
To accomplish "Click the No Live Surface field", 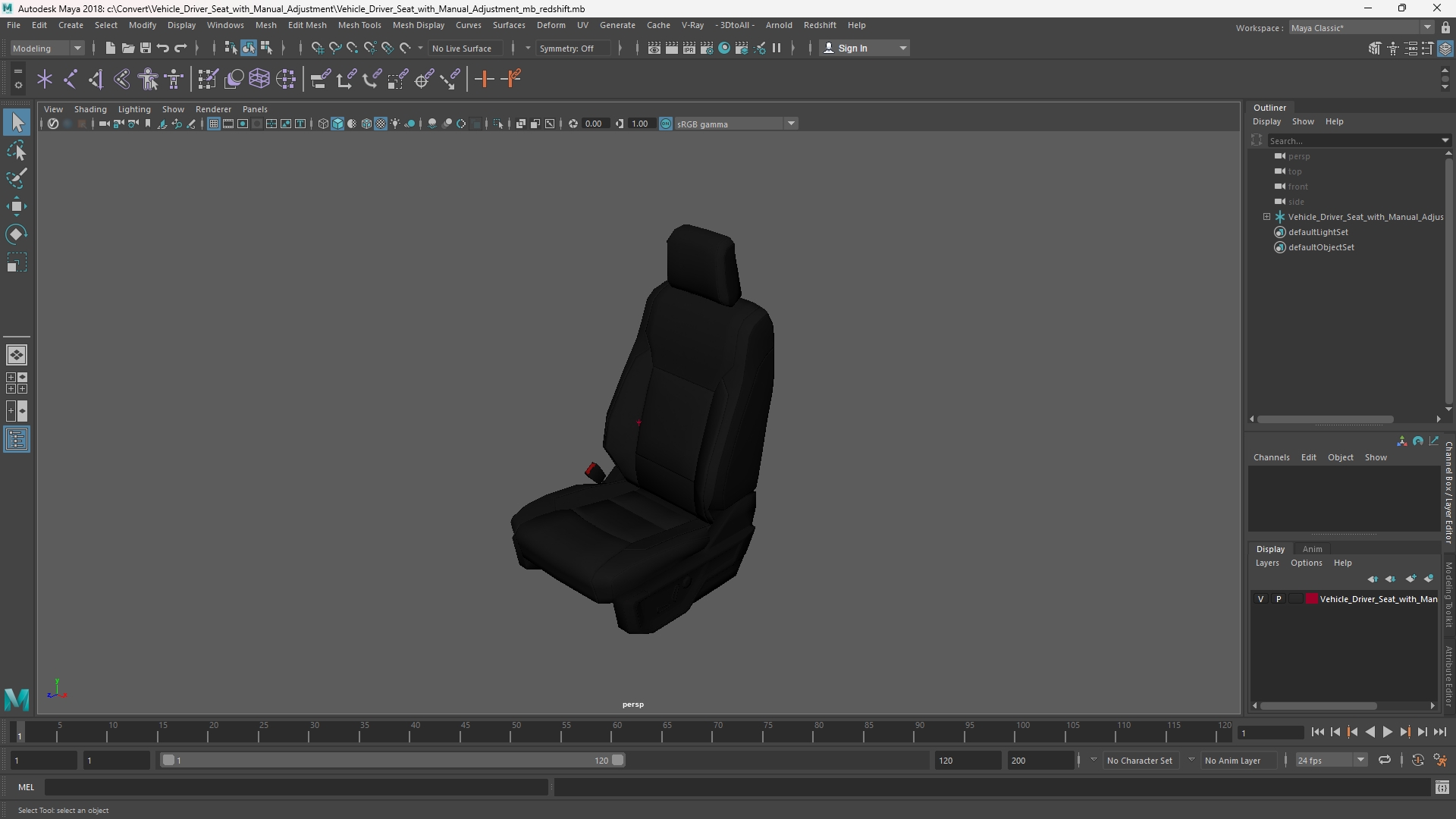I will coord(465,48).
